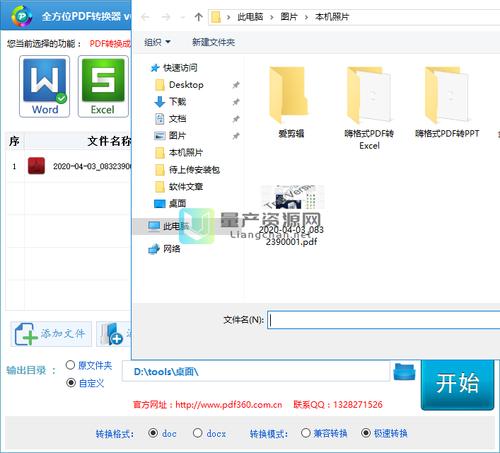Click 图片 in the address breadcrumb
This screenshot has height=453, width=500.
click(289, 17)
